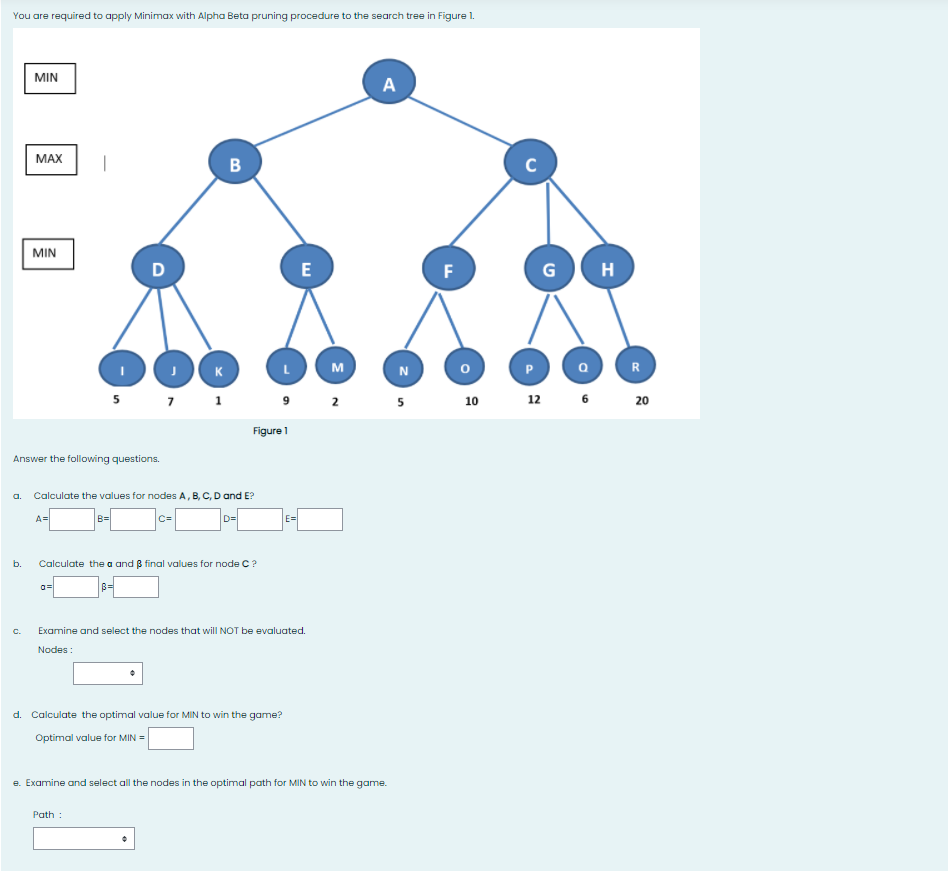Click leaf value 9 under node L

(x=286, y=401)
